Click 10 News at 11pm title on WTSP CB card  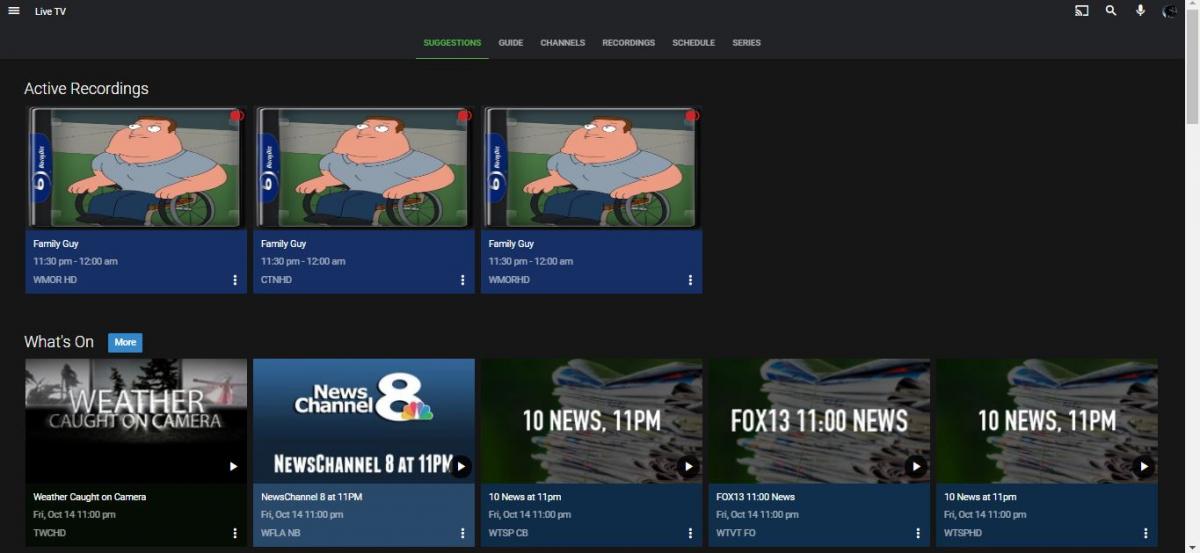tap(525, 497)
